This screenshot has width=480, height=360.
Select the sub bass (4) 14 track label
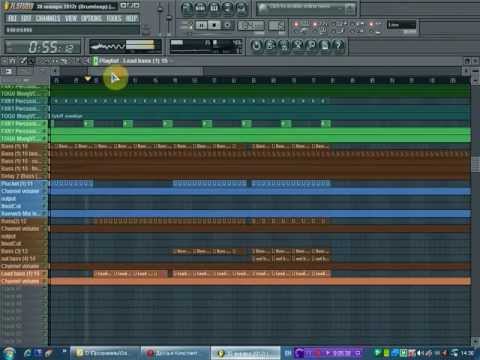click(x=23, y=259)
